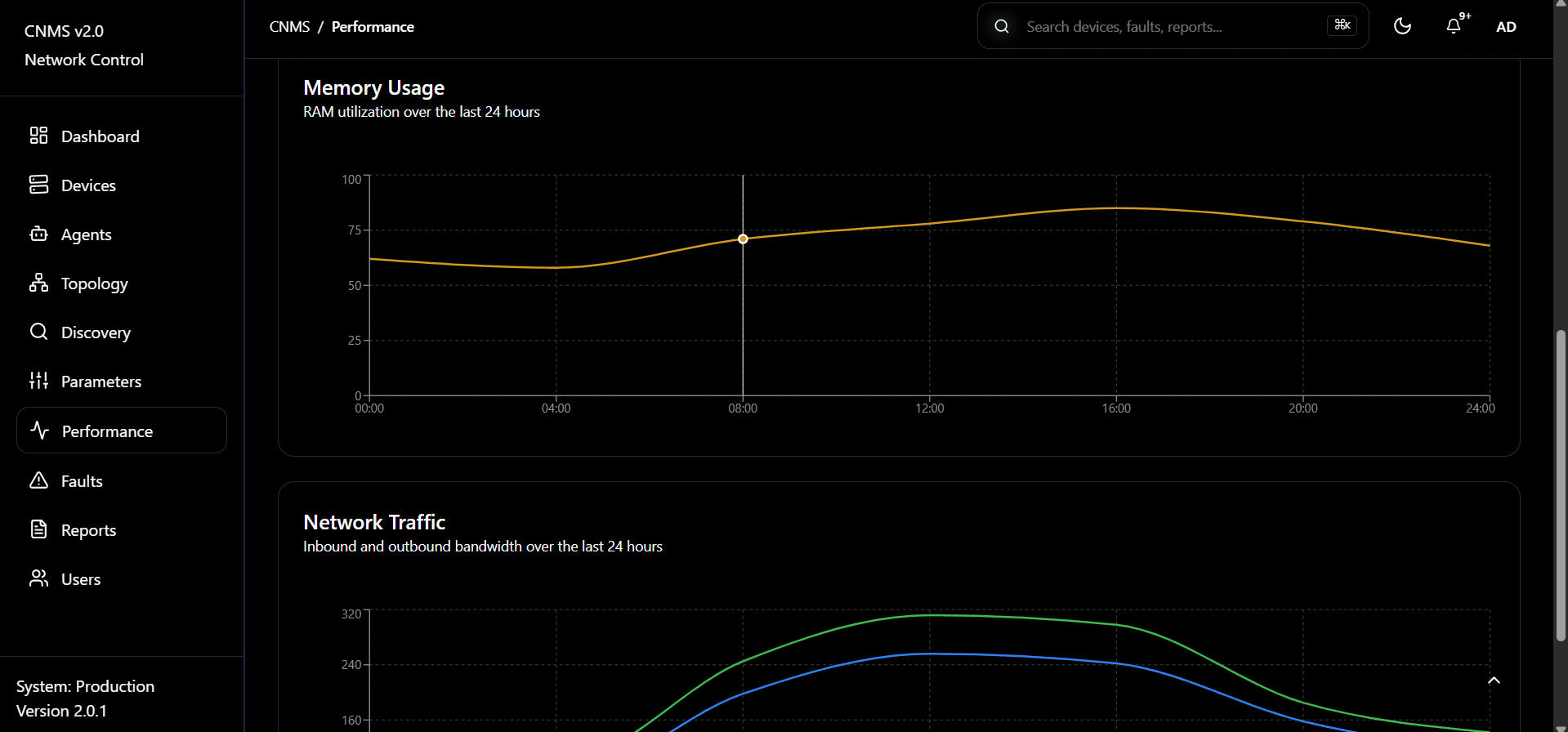Go to the Users page
Screen dimensions: 1568x732
tap(81, 579)
